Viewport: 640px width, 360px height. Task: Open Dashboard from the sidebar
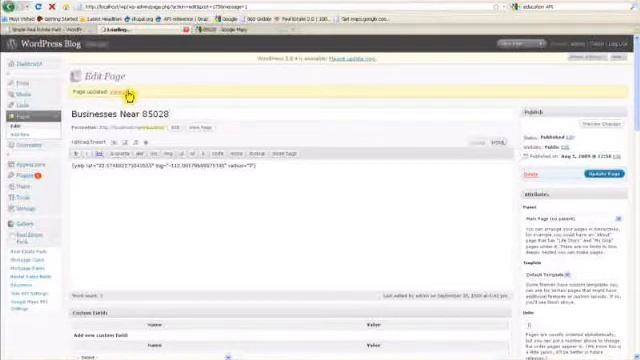click(29, 64)
